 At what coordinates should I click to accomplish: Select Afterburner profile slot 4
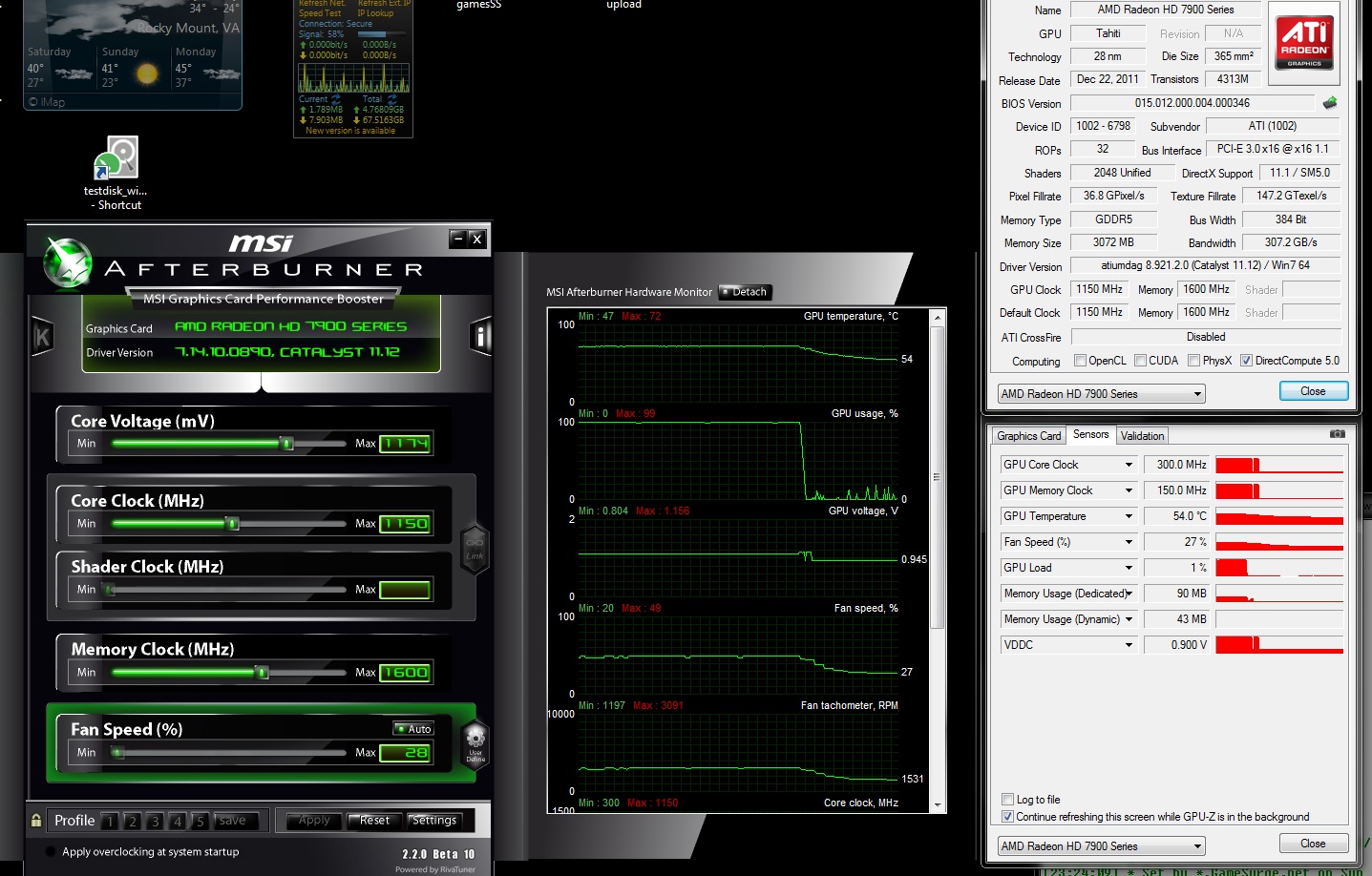178,822
